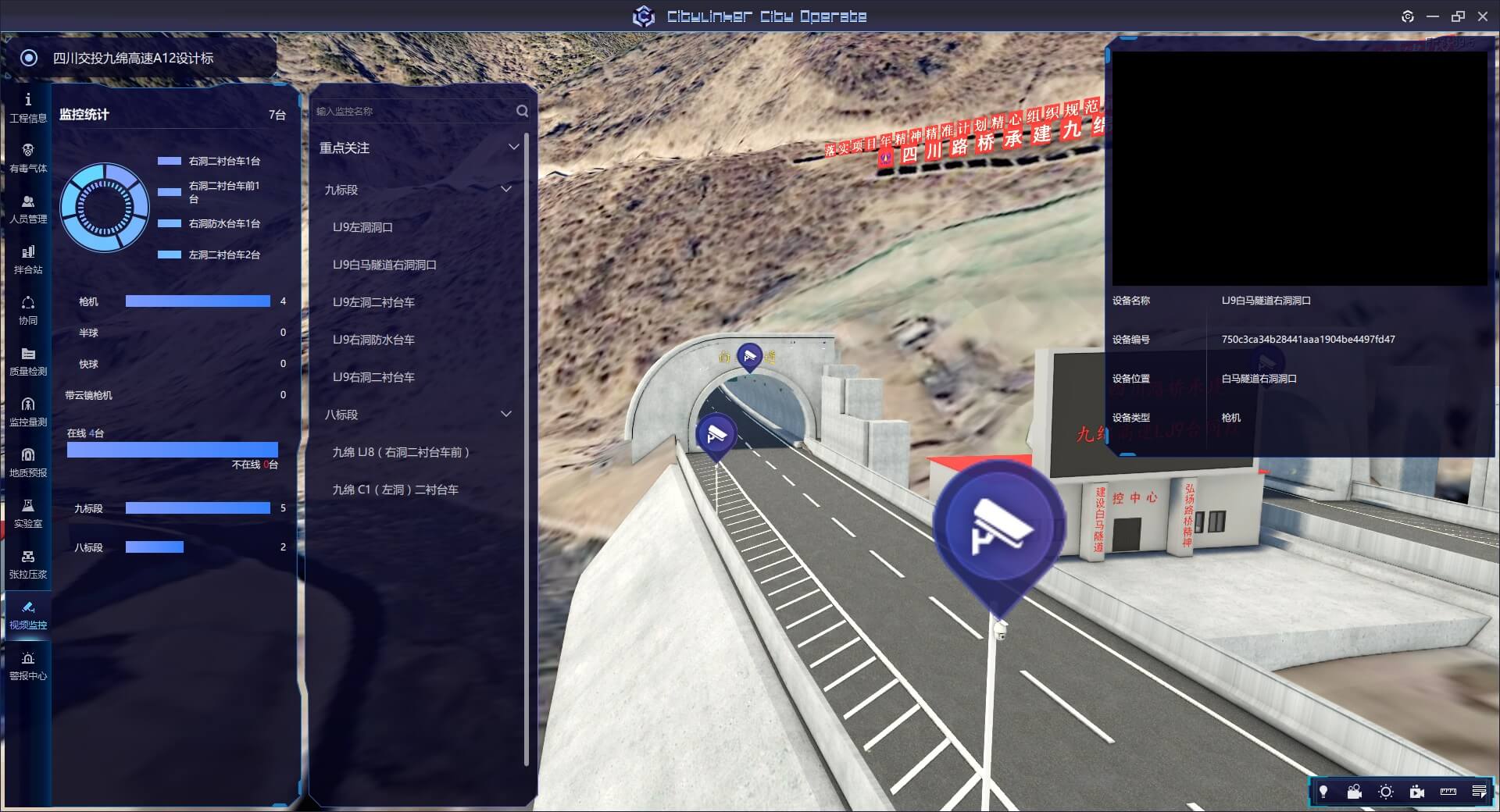Click the 设备类型 value 枪机
The height and width of the screenshot is (812, 1500).
pyautogui.click(x=1231, y=418)
